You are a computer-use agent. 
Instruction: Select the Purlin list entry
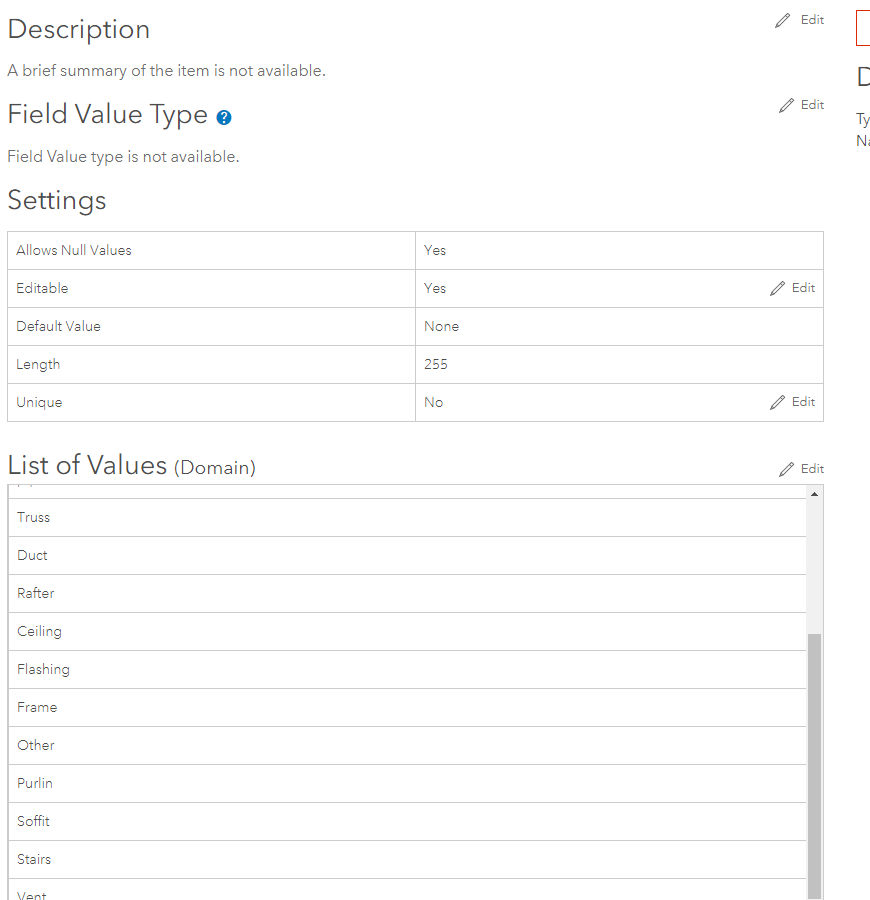[x=35, y=783]
